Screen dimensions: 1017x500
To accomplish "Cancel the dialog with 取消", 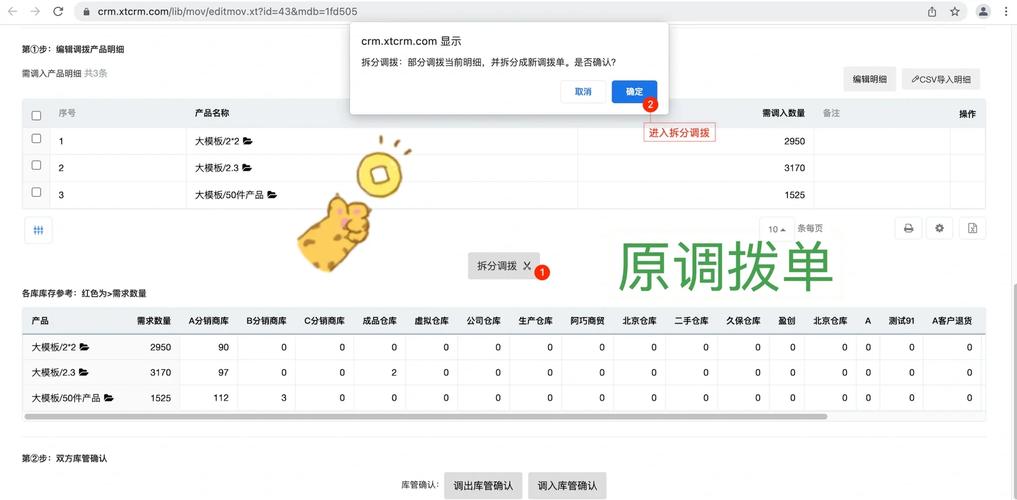I will [x=583, y=91].
